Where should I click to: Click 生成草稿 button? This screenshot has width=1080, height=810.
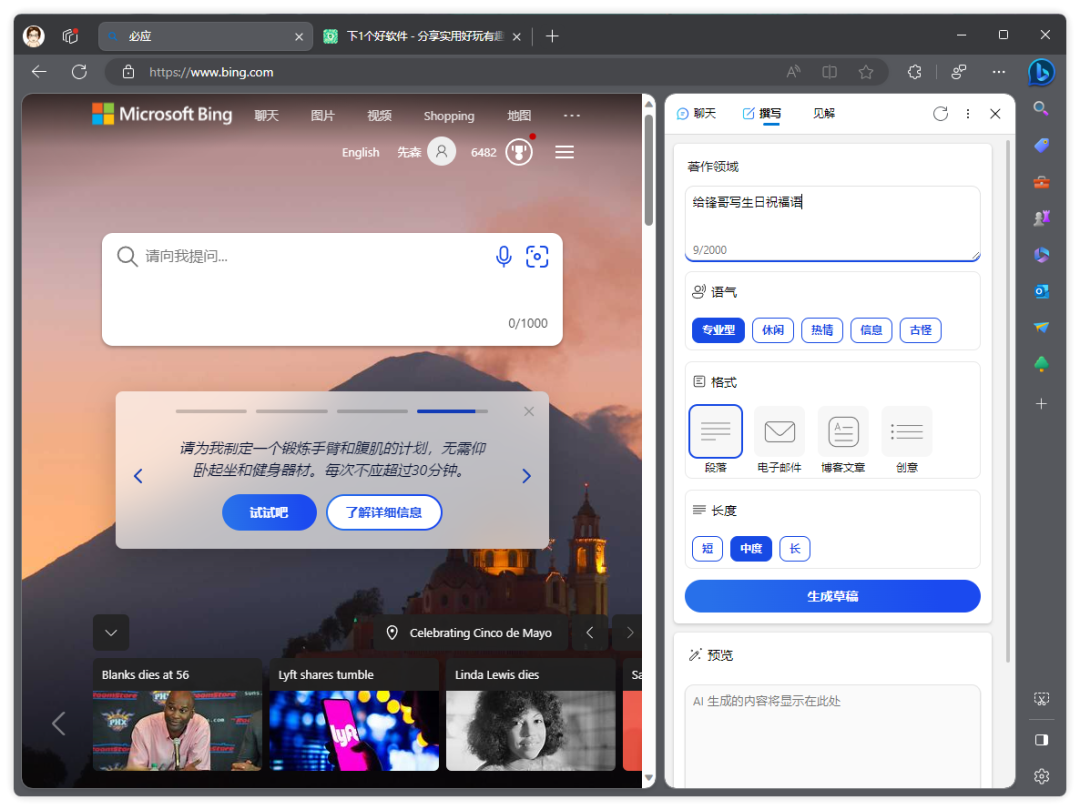coord(832,596)
